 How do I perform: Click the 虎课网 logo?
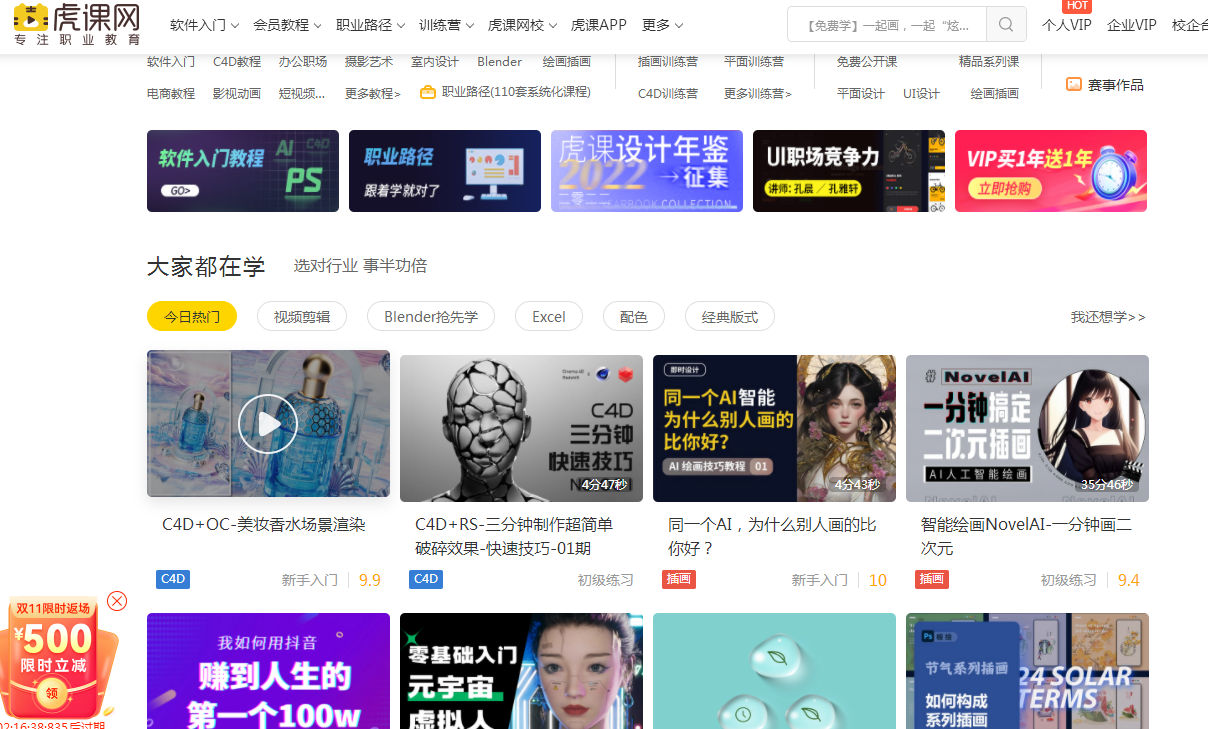pos(76,25)
